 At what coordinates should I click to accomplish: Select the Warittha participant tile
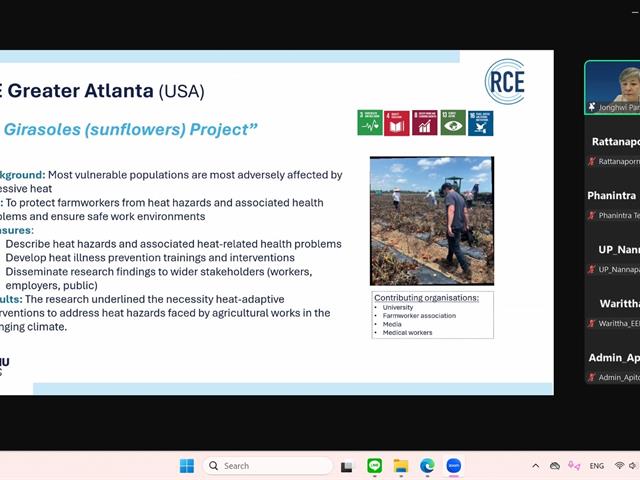click(x=612, y=304)
